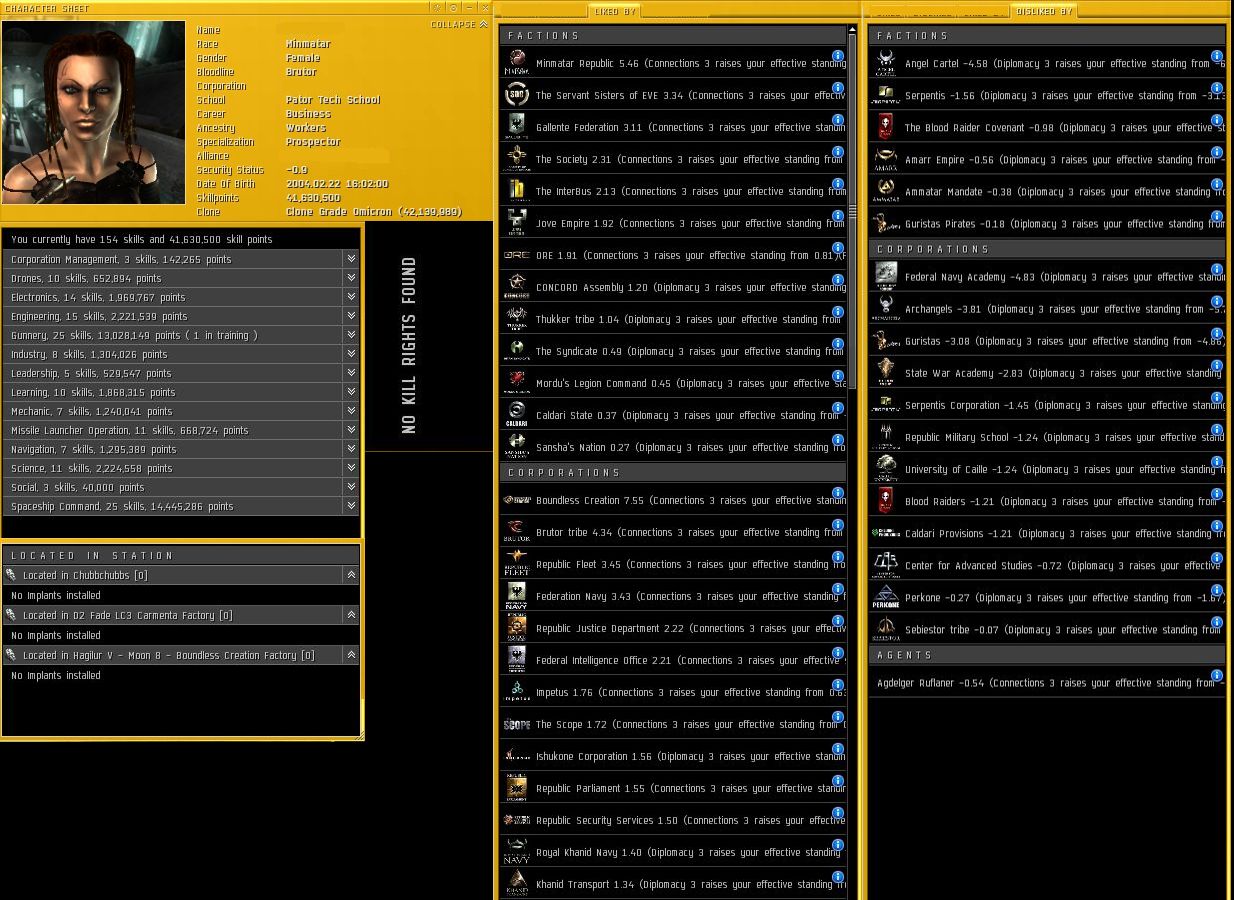Click the Republic Fleet logo
The width and height of the screenshot is (1234, 900).
(516, 564)
